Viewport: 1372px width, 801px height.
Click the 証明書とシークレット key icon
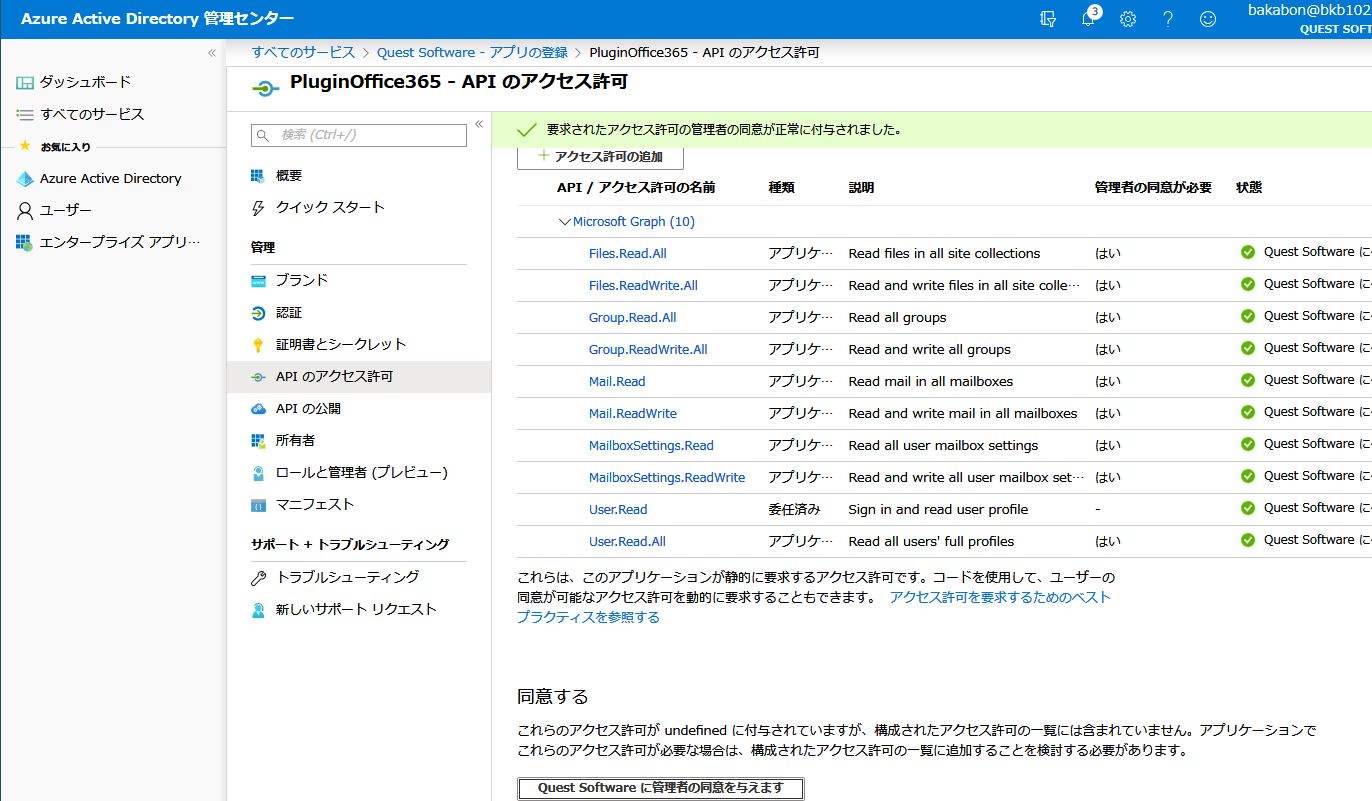pos(258,344)
